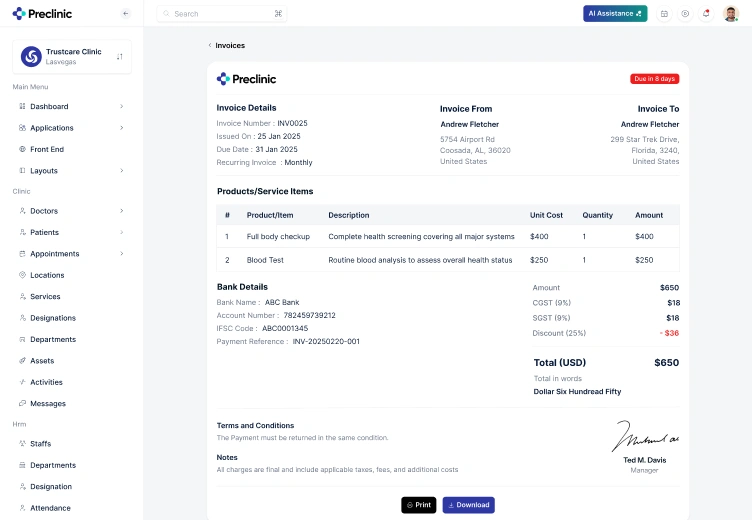Click payment reference INV-20250220-001
The image size is (752, 520).
326,342
